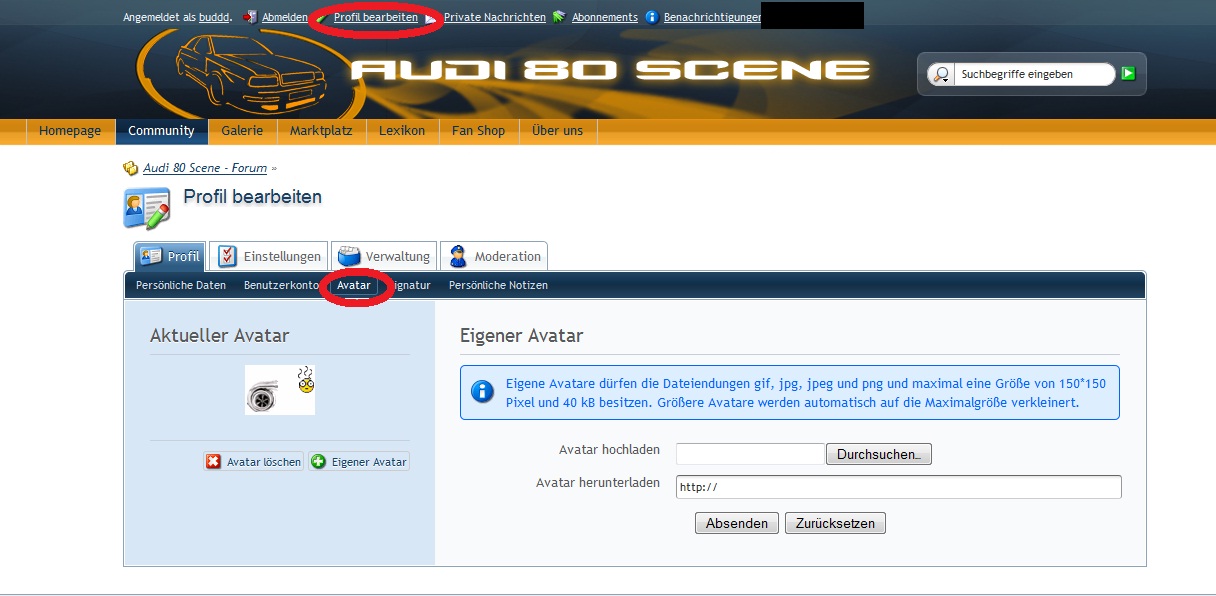
Task: Submit the form with Absenden
Action: (x=736, y=523)
